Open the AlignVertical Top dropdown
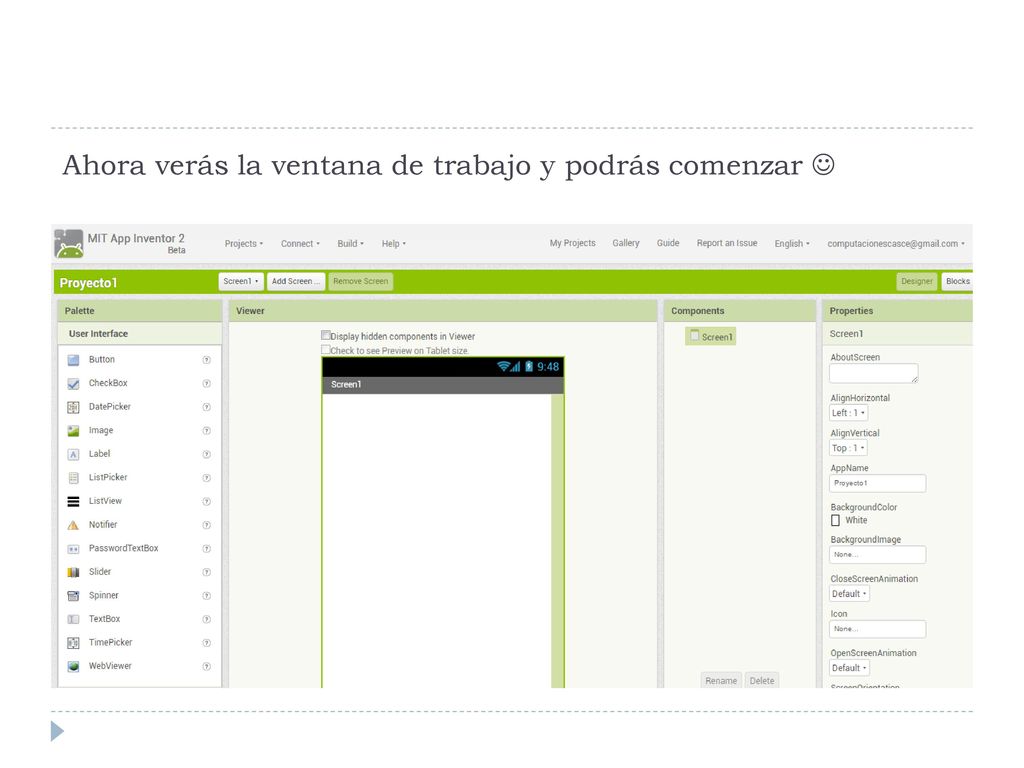Viewport: 1024px width, 768px height. pos(848,448)
